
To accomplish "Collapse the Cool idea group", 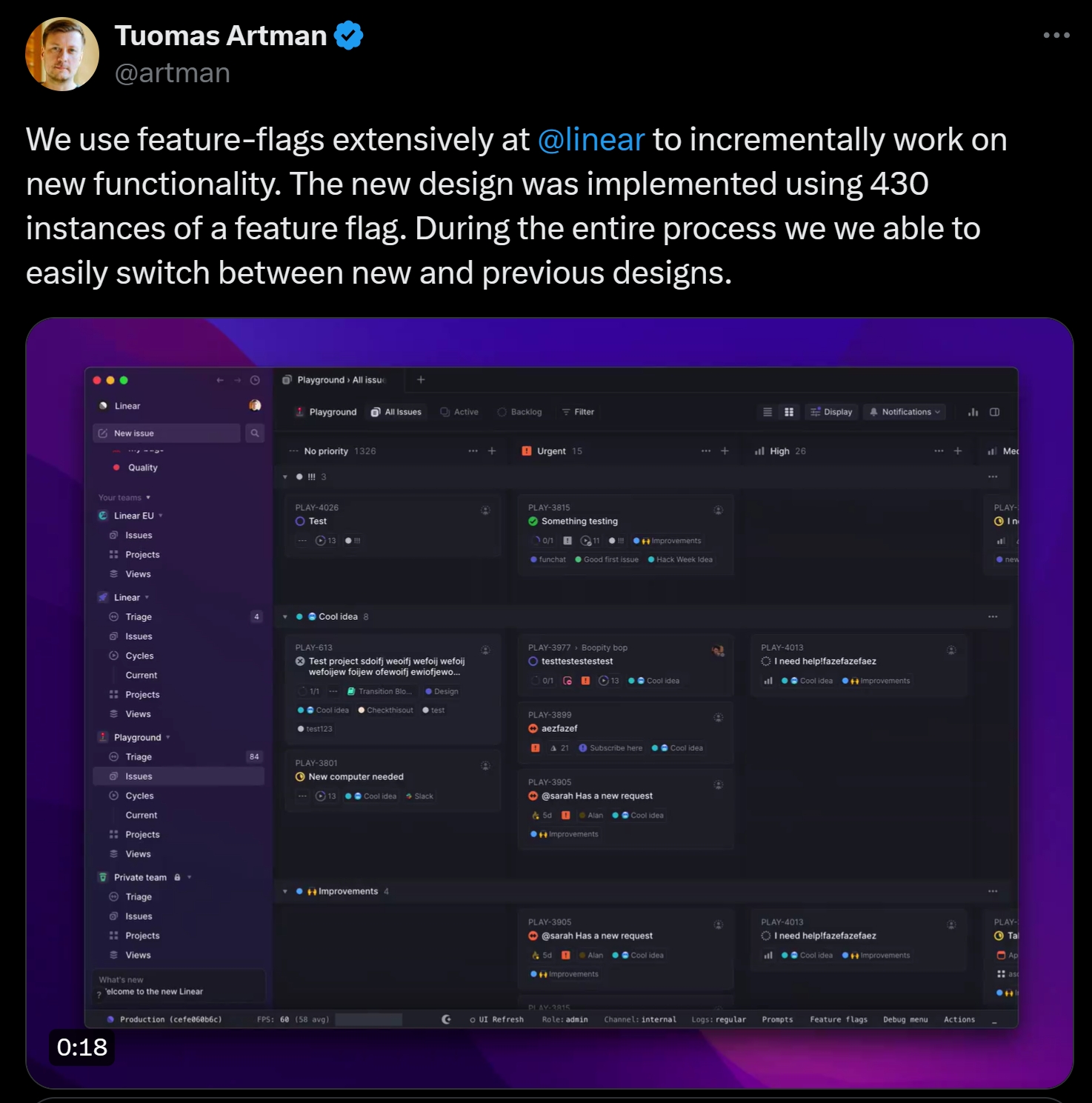I will click(x=285, y=617).
